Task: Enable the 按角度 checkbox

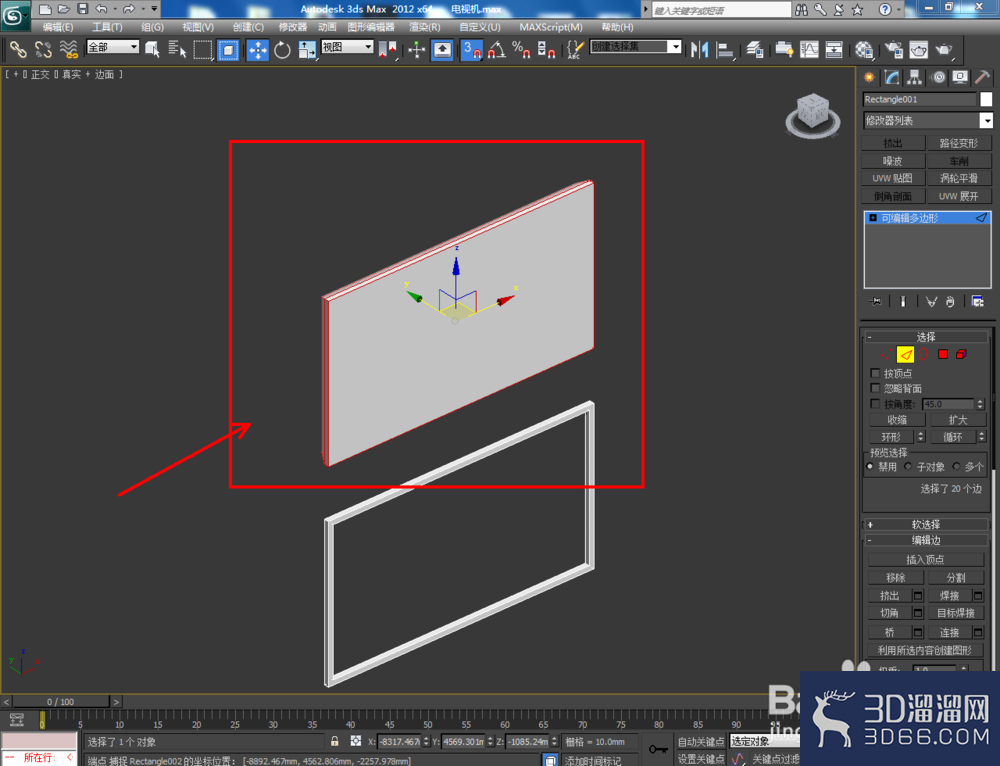Action: coord(875,404)
